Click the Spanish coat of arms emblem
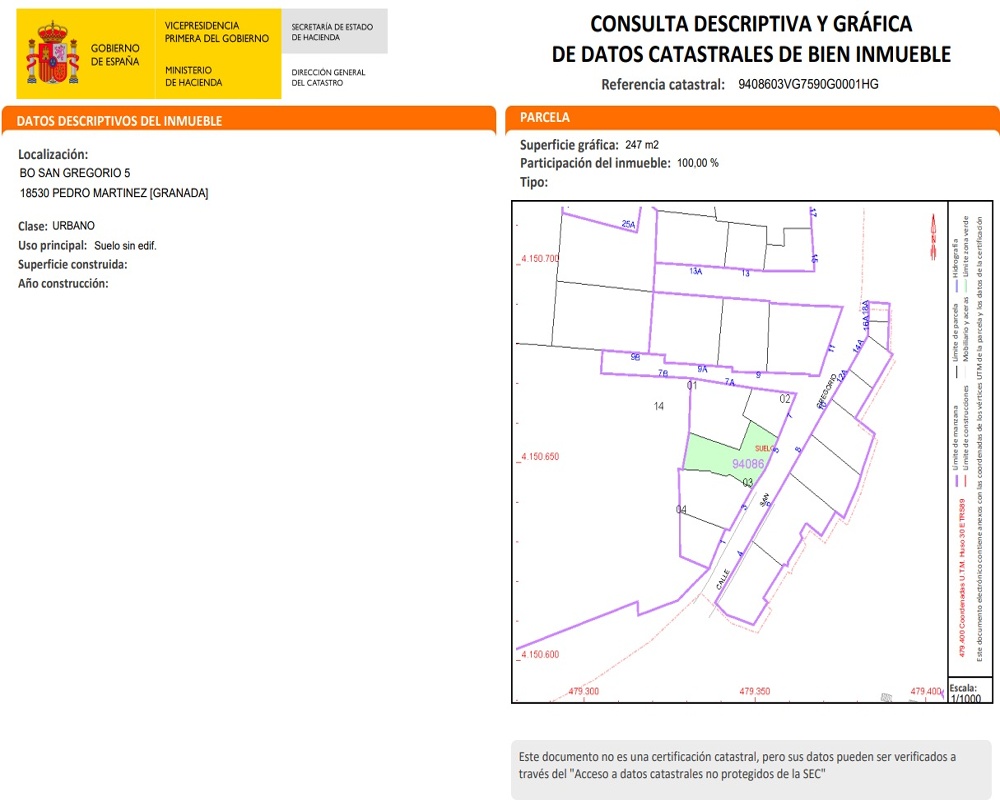1000x800 pixels. click(53, 54)
